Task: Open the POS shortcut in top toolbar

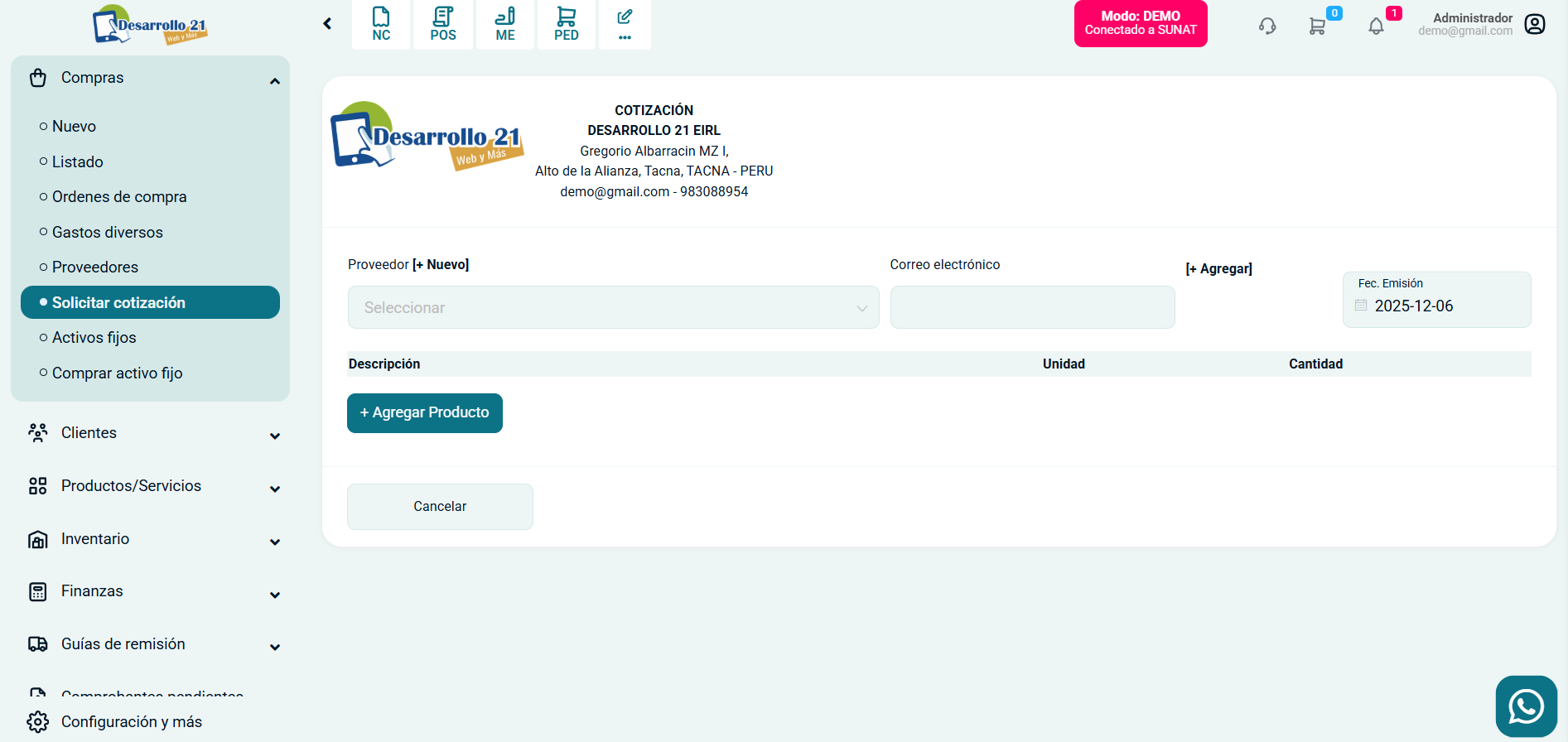Action: click(443, 24)
